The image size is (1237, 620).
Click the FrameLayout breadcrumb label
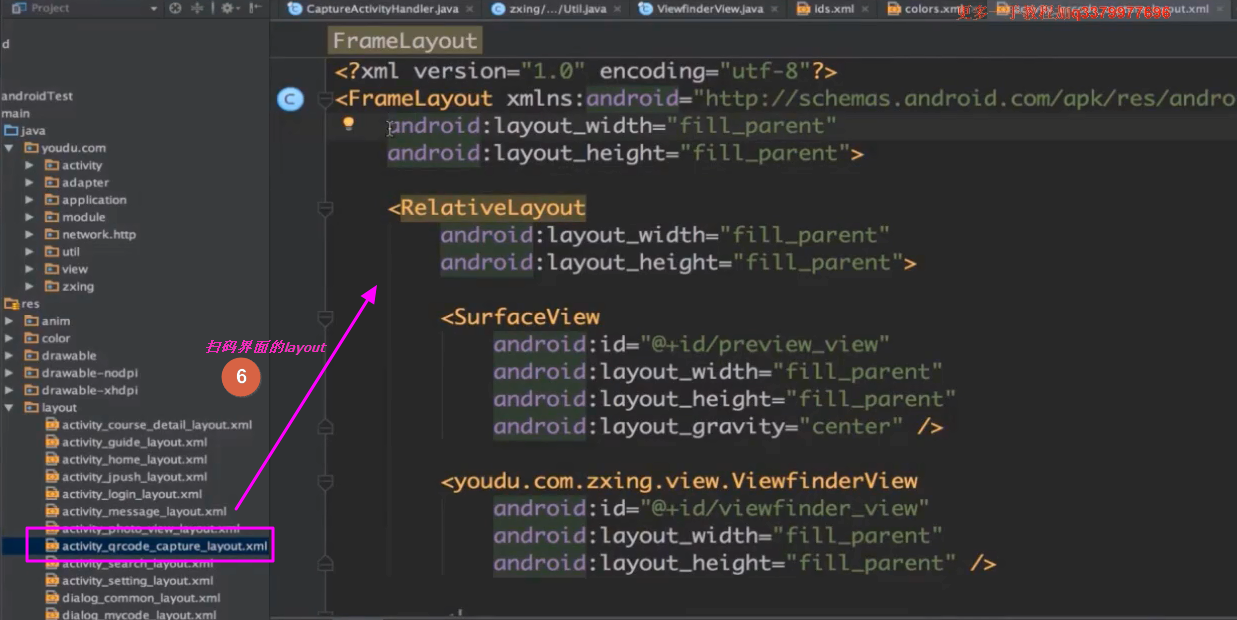(405, 41)
